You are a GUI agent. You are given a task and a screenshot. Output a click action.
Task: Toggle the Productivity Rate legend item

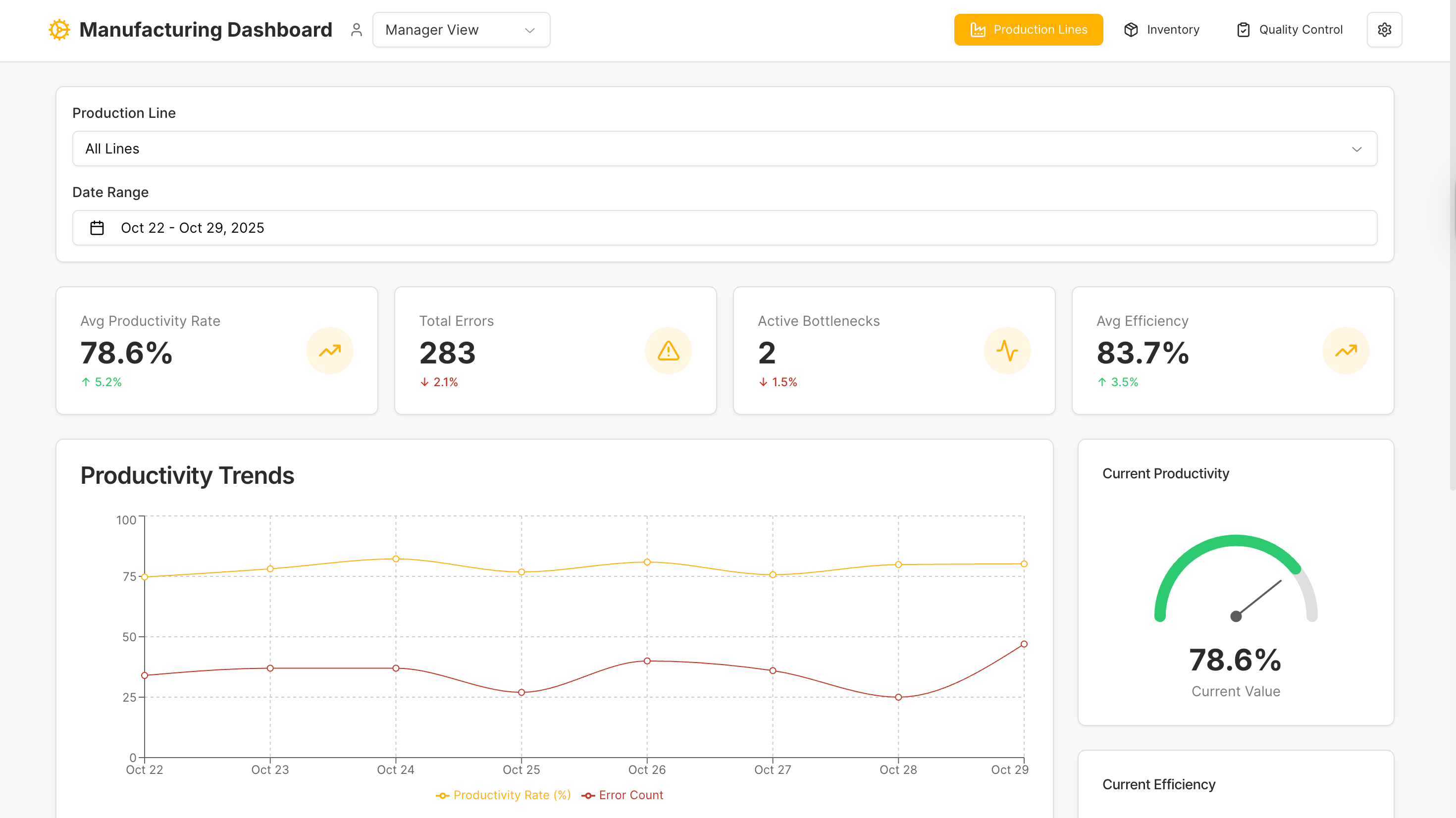click(504, 795)
